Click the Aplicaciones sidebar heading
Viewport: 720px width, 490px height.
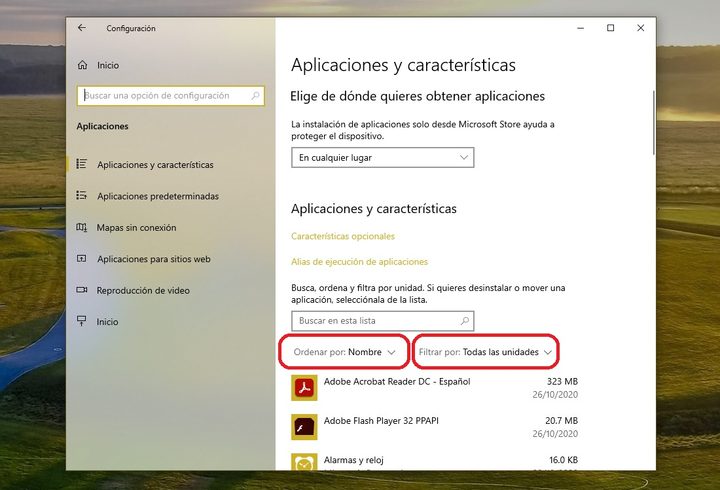[x=102, y=126]
